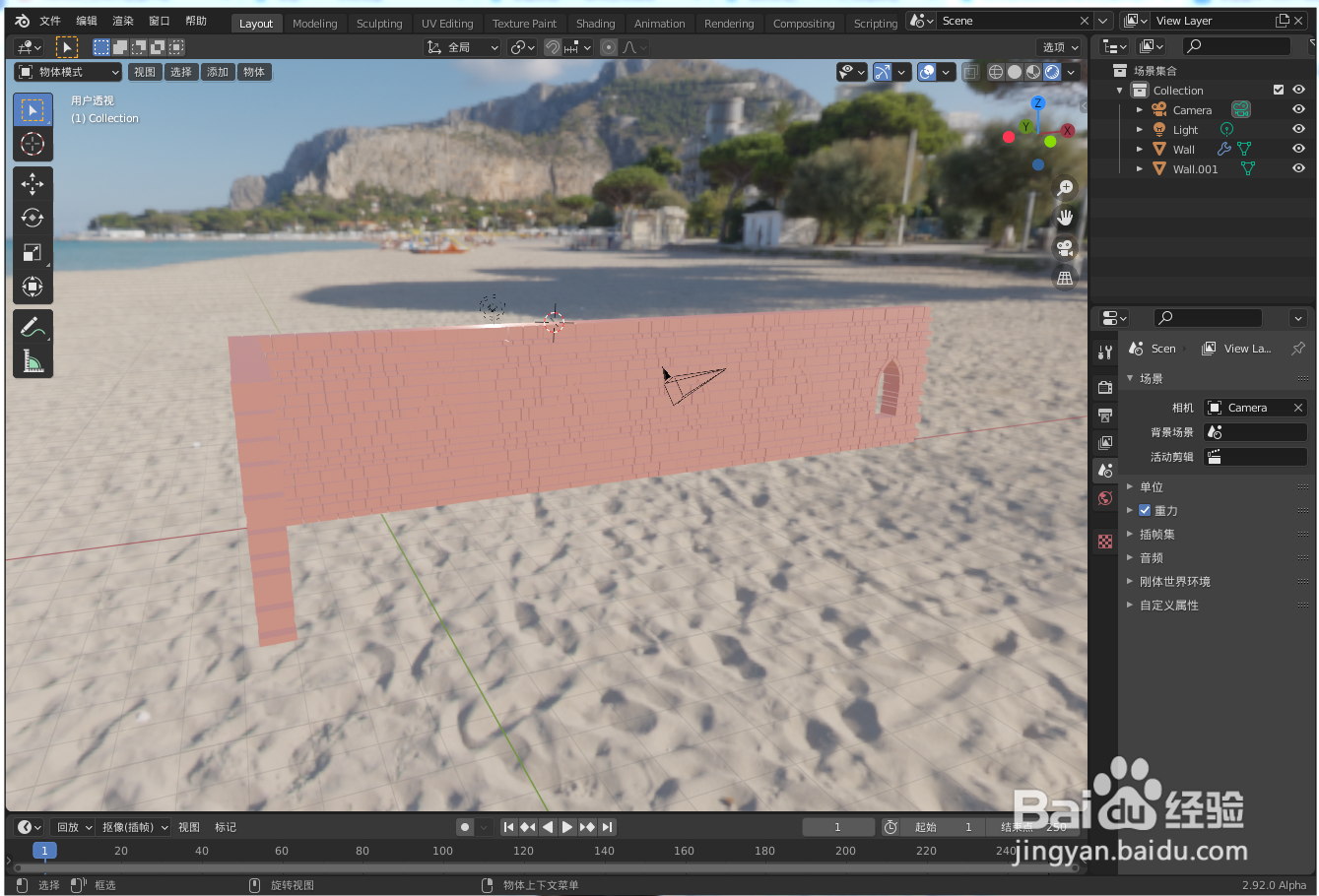The width and height of the screenshot is (1319, 896).
Task: Open World Properties panel
Action: tap(1105, 497)
